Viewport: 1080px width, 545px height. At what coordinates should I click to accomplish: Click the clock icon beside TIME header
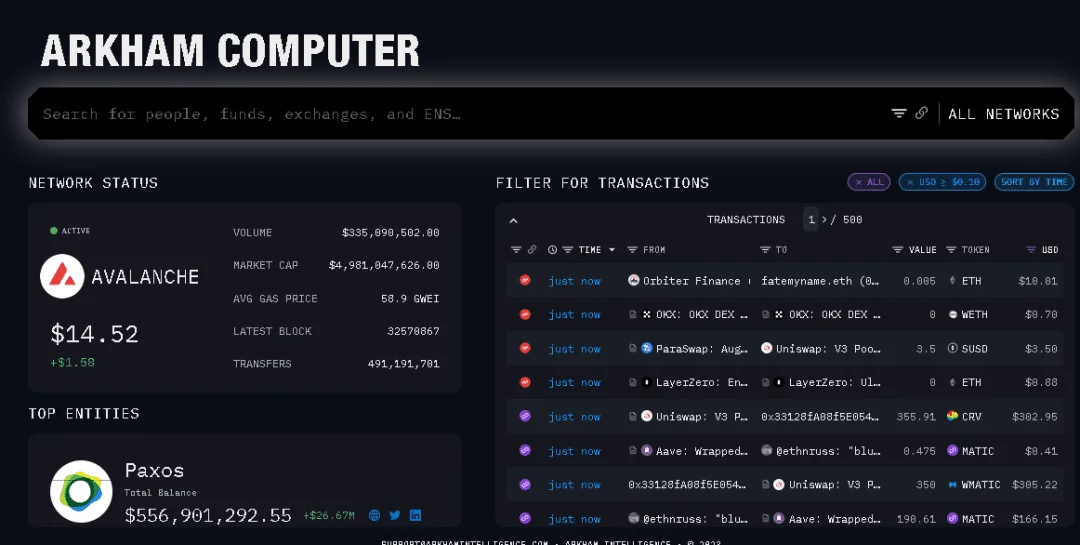[x=552, y=249]
